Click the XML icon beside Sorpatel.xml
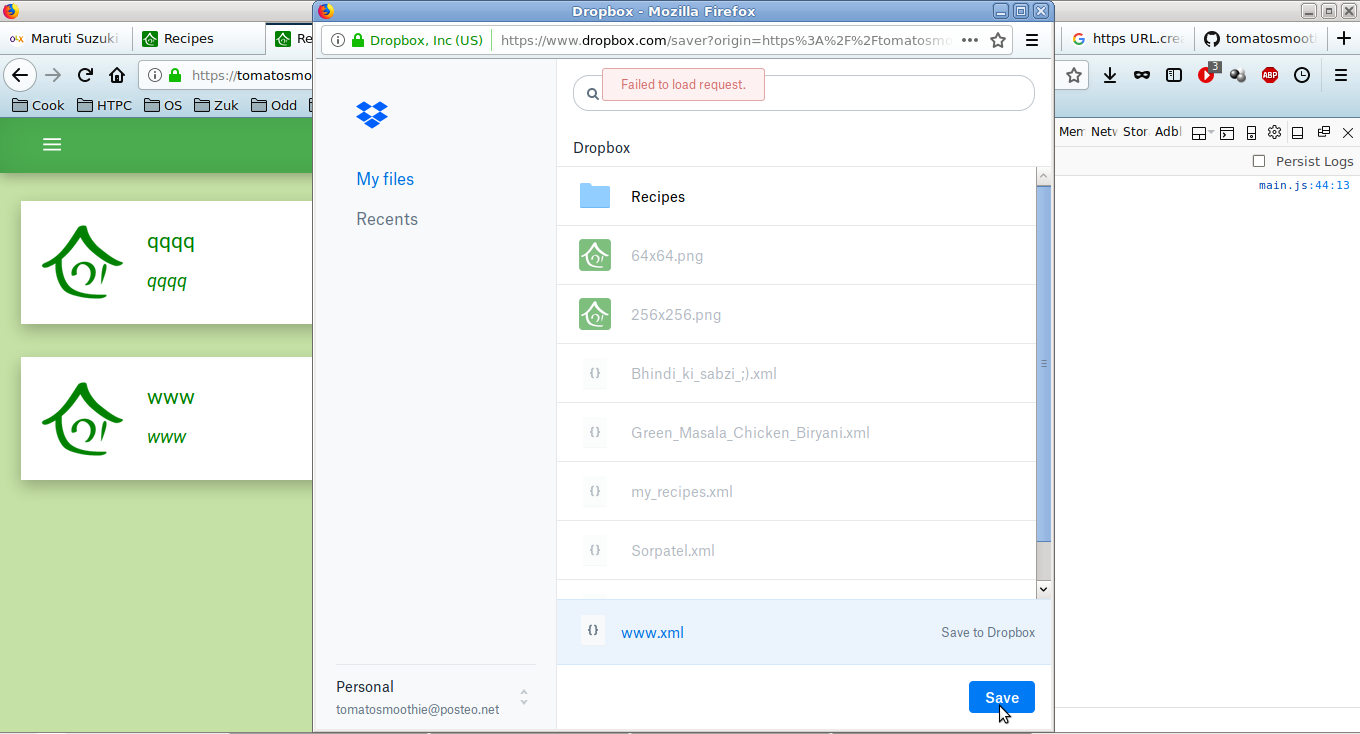1360x734 pixels. [595, 550]
